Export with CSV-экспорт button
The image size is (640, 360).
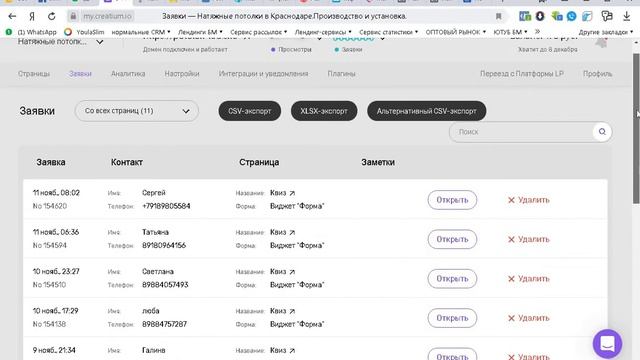pyautogui.click(x=249, y=111)
